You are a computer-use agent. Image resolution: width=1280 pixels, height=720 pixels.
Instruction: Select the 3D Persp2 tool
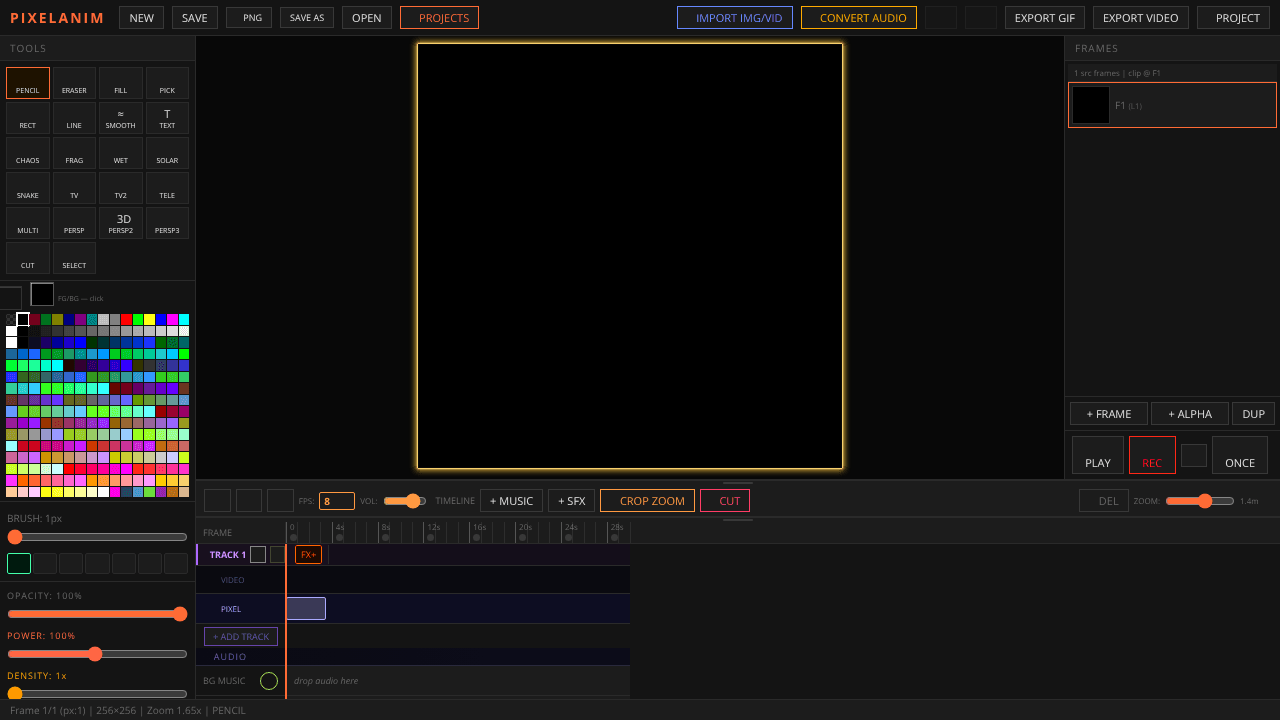click(x=121, y=223)
